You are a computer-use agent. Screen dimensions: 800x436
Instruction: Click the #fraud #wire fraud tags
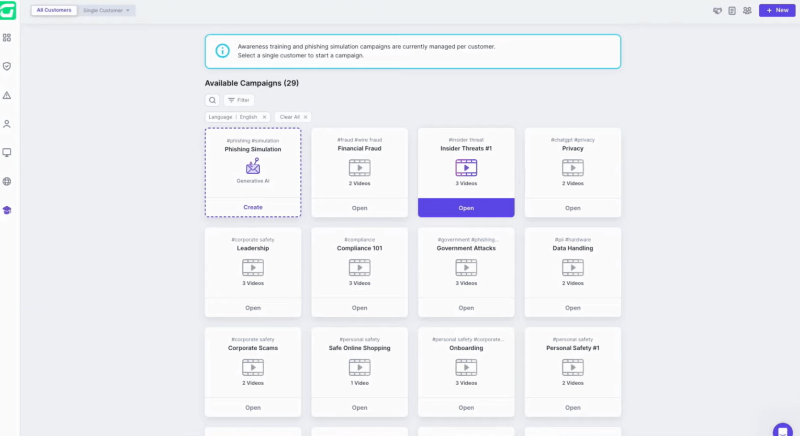coord(360,140)
